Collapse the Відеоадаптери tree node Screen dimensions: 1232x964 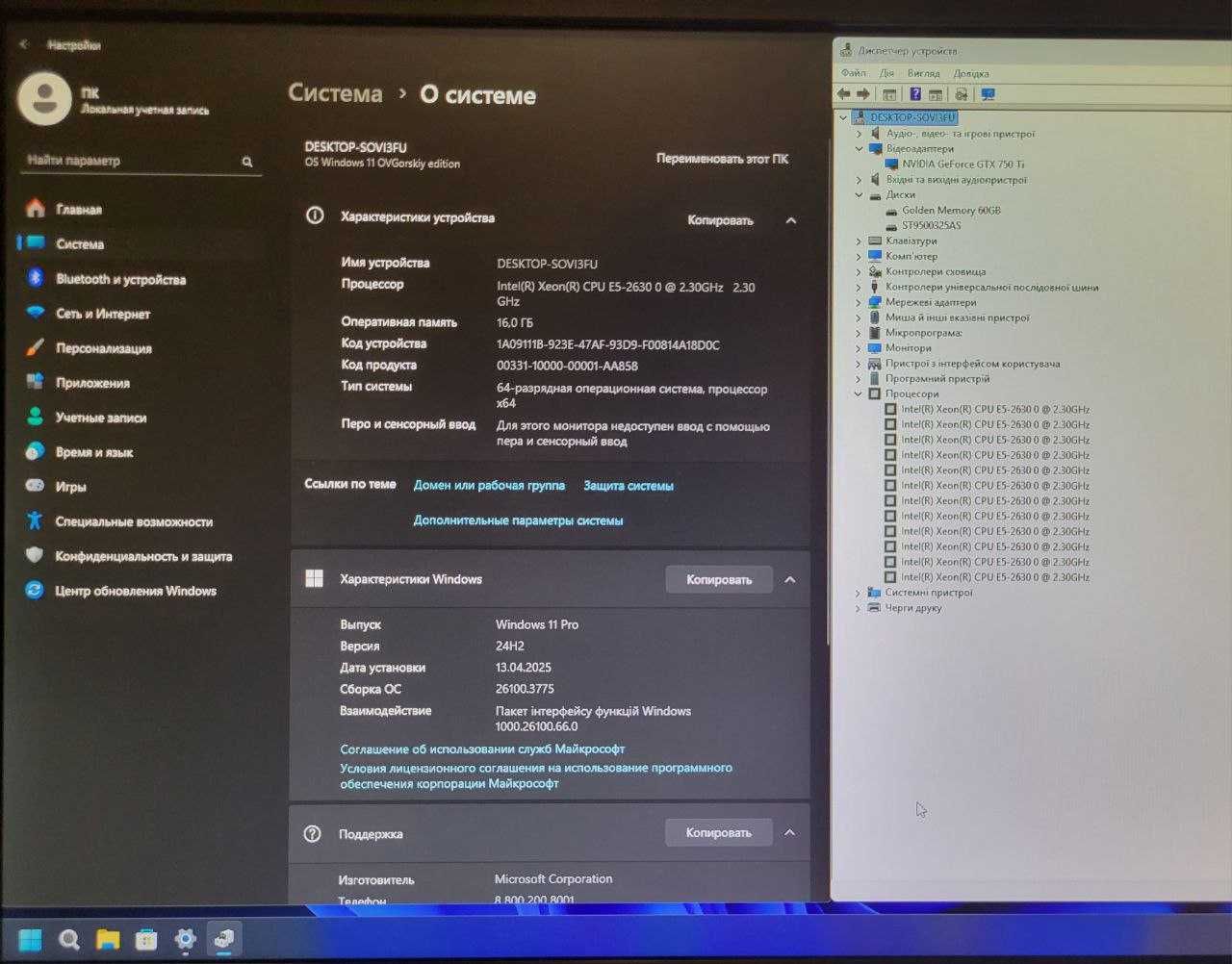point(859,149)
